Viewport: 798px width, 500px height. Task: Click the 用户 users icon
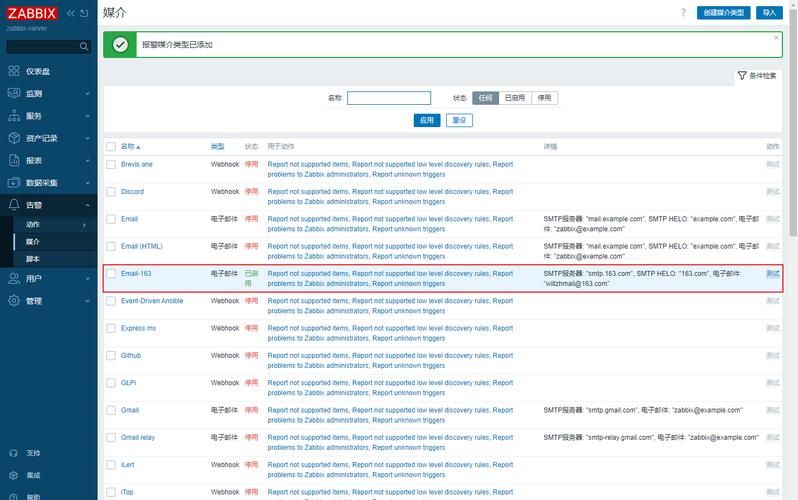coord(14,279)
